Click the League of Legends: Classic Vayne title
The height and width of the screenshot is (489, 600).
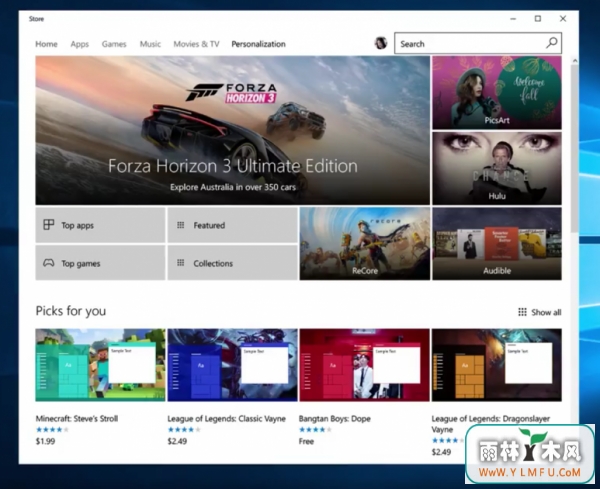pos(227,419)
